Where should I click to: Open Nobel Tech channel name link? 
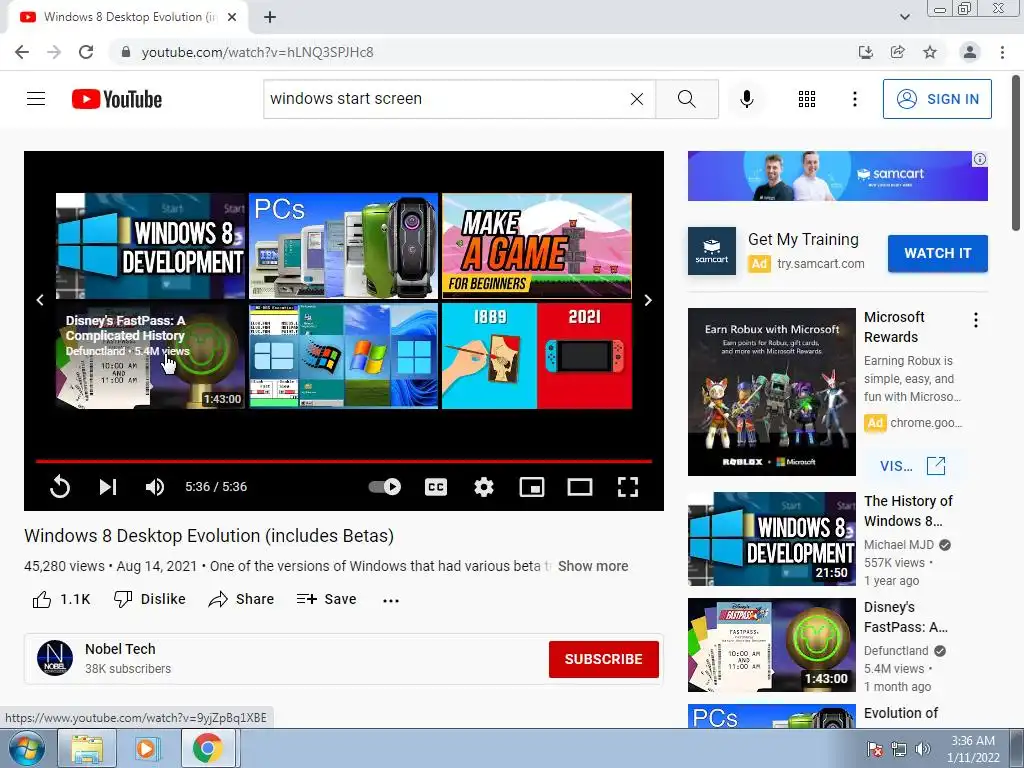pos(120,648)
